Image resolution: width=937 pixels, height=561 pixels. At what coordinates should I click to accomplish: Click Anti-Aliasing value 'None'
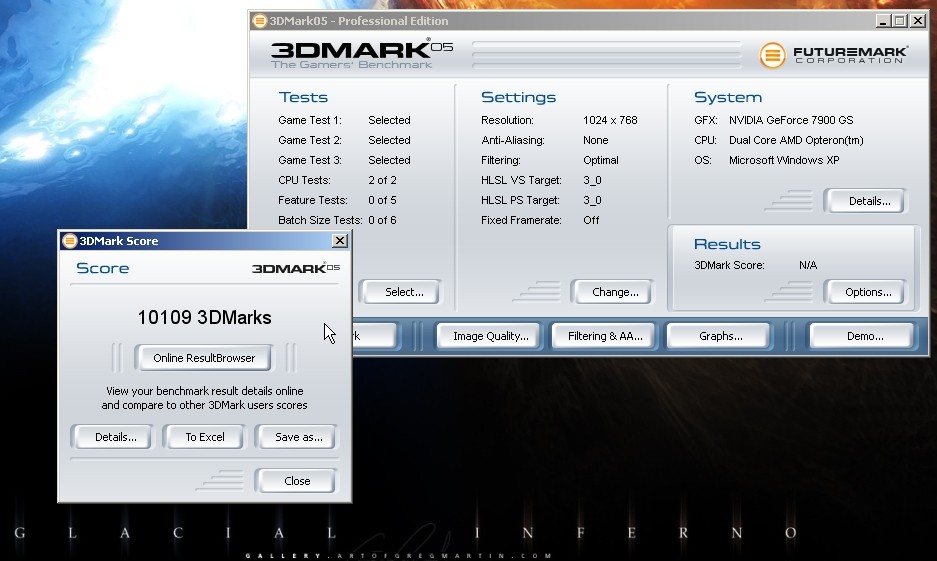595,140
